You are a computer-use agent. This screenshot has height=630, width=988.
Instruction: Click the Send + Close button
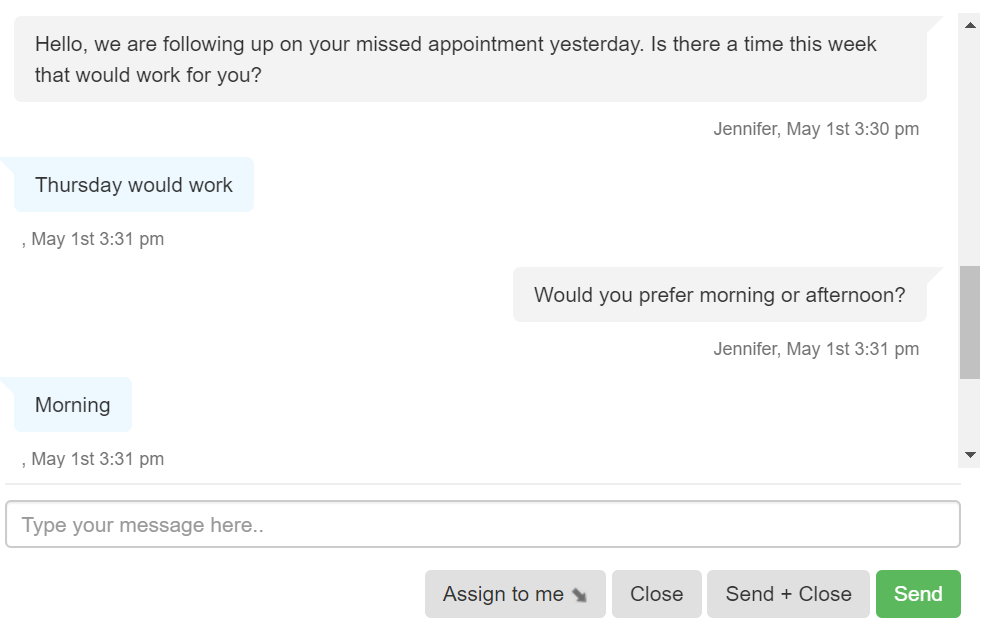click(788, 594)
